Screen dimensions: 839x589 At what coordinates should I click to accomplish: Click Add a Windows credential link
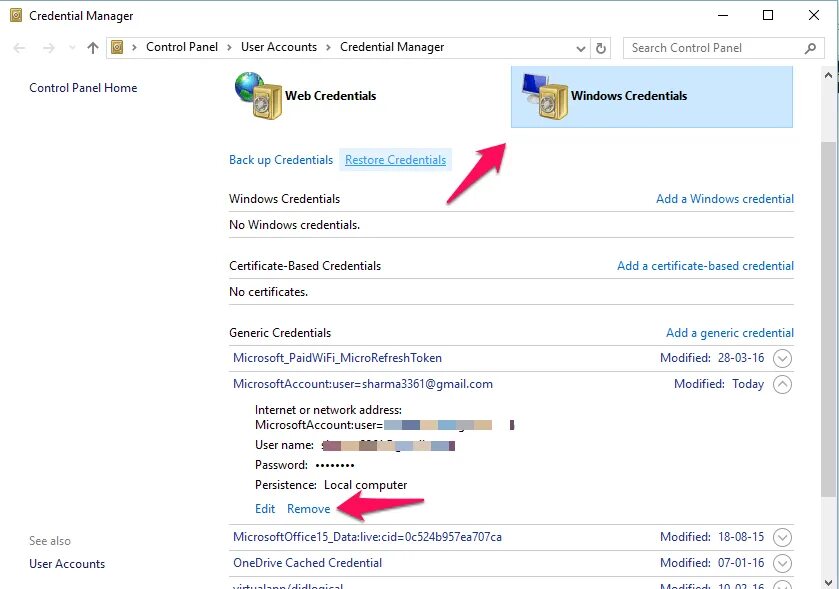724,199
